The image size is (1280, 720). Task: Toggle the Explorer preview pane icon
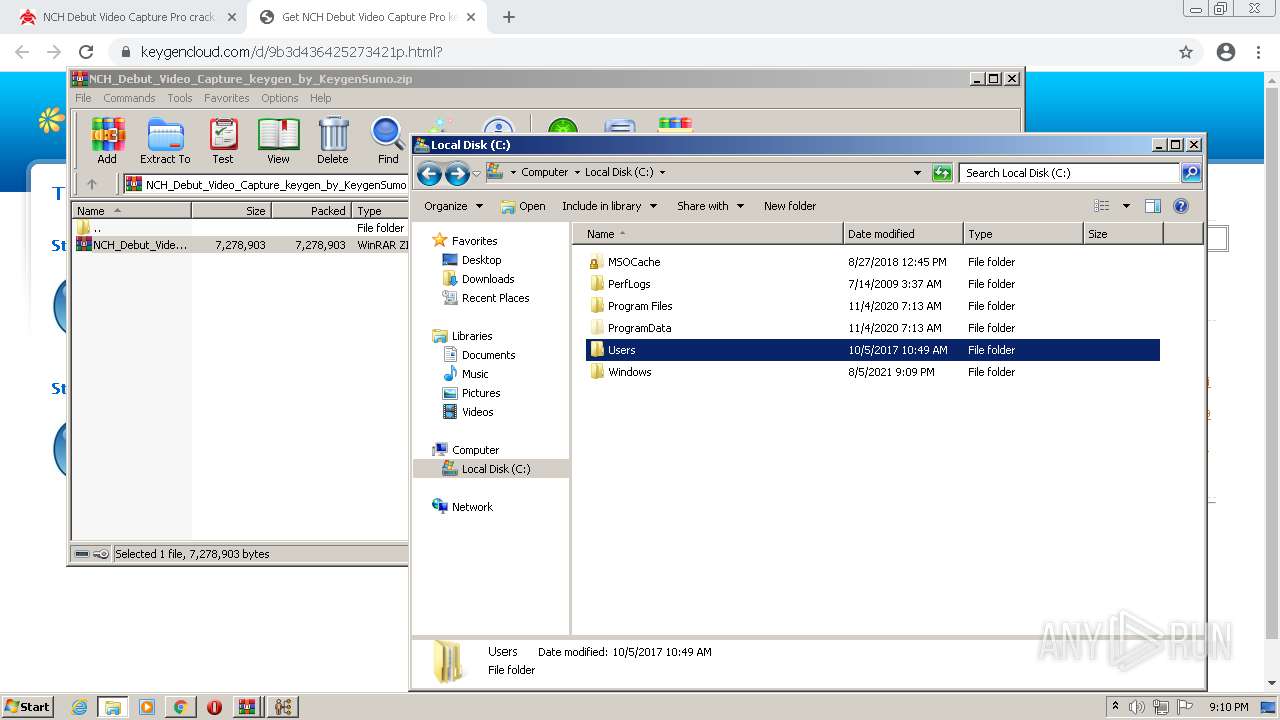click(1153, 206)
